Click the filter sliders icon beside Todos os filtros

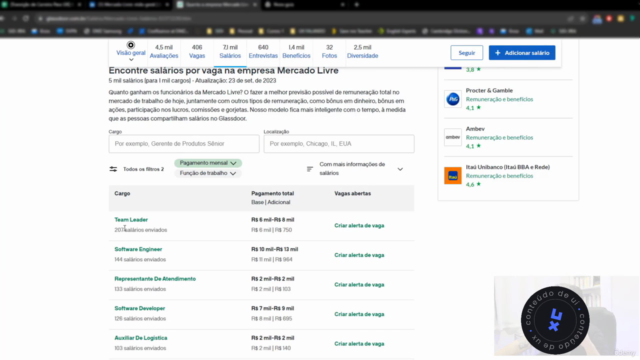(113, 169)
